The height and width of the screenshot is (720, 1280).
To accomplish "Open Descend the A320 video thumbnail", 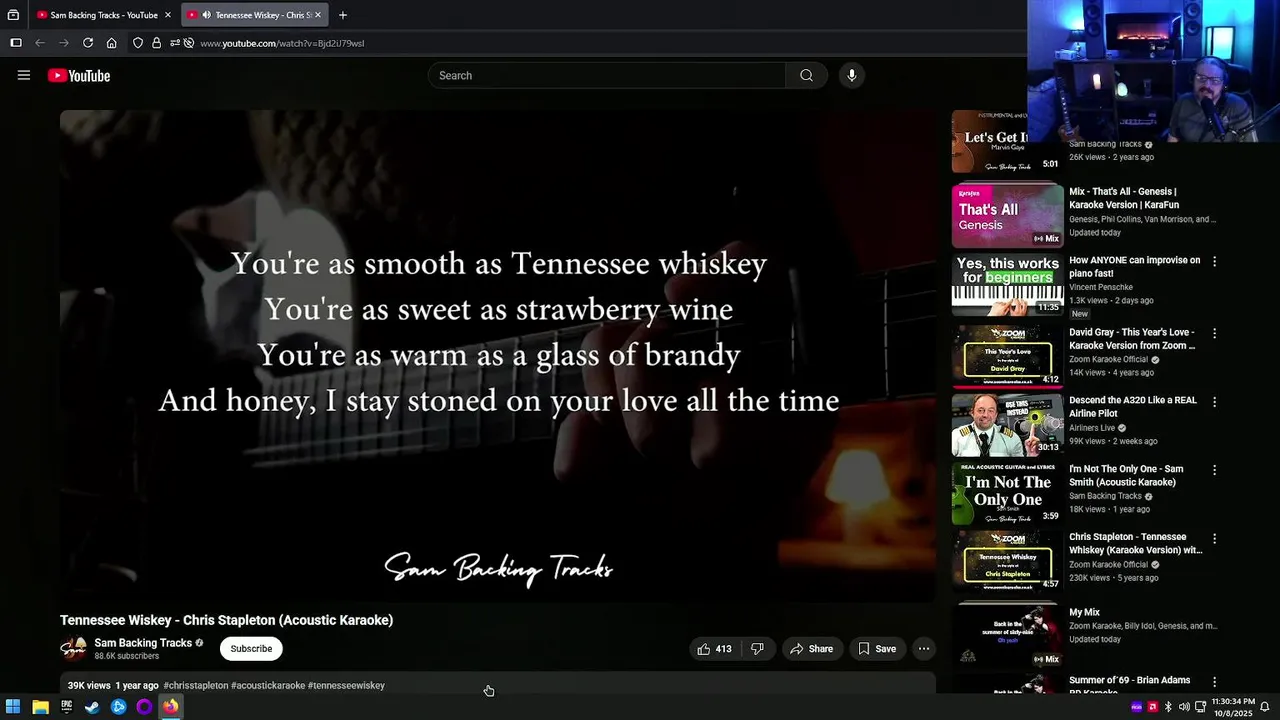I will click(x=1007, y=425).
